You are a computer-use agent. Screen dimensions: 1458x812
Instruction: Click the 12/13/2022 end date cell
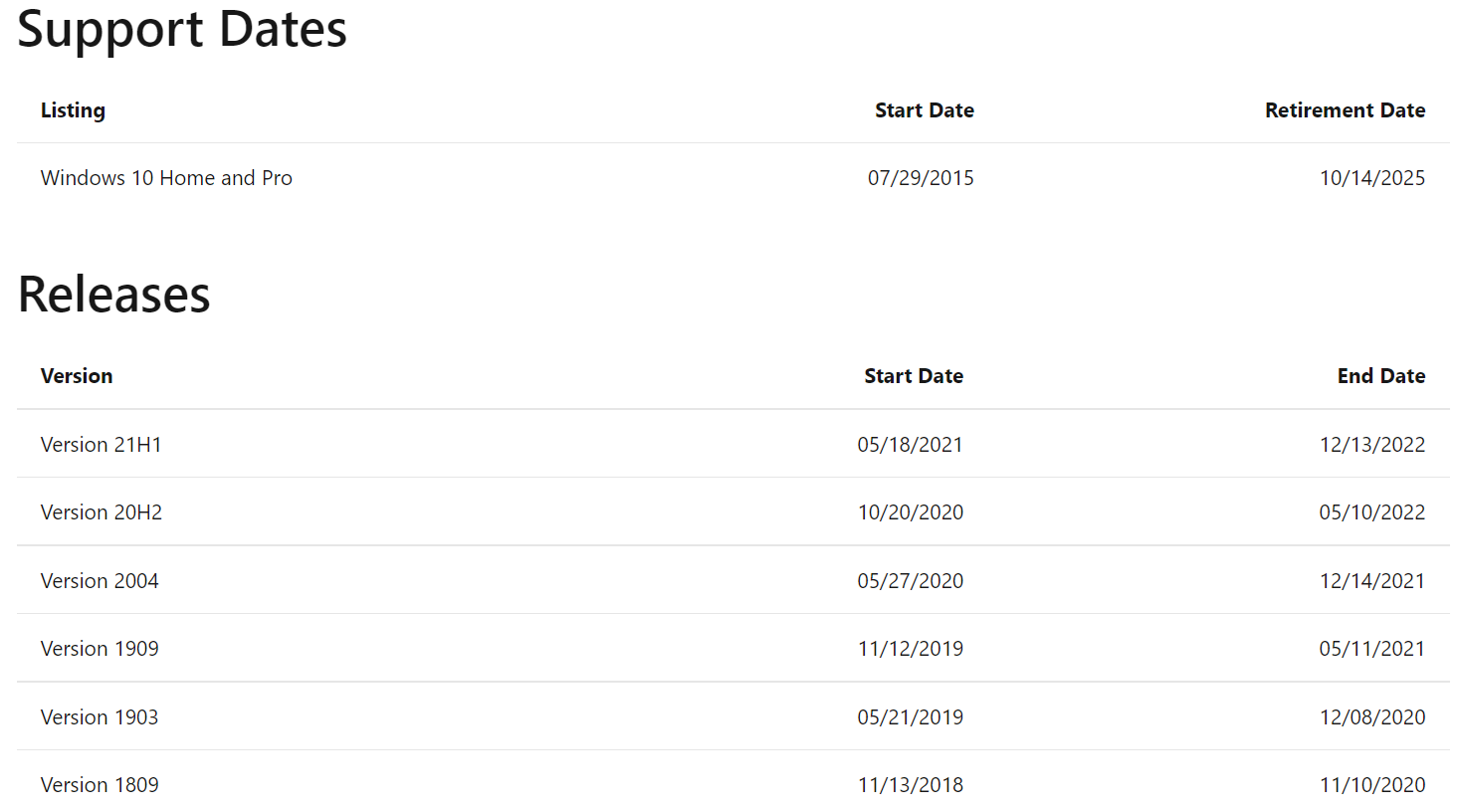(1372, 445)
